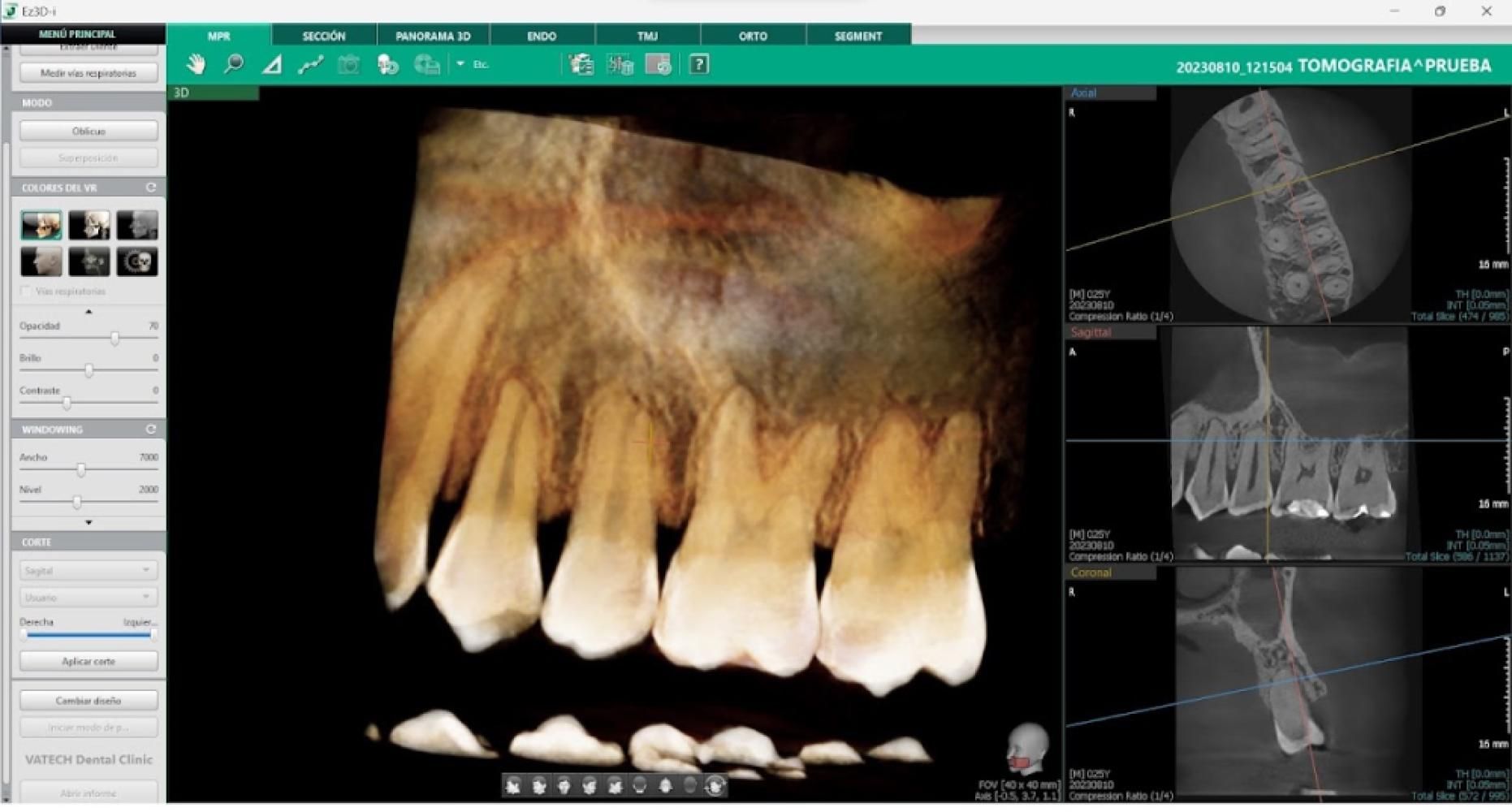Select the pan hand tool
The height and width of the screenshot is (812, 1512).
[196, 64]
